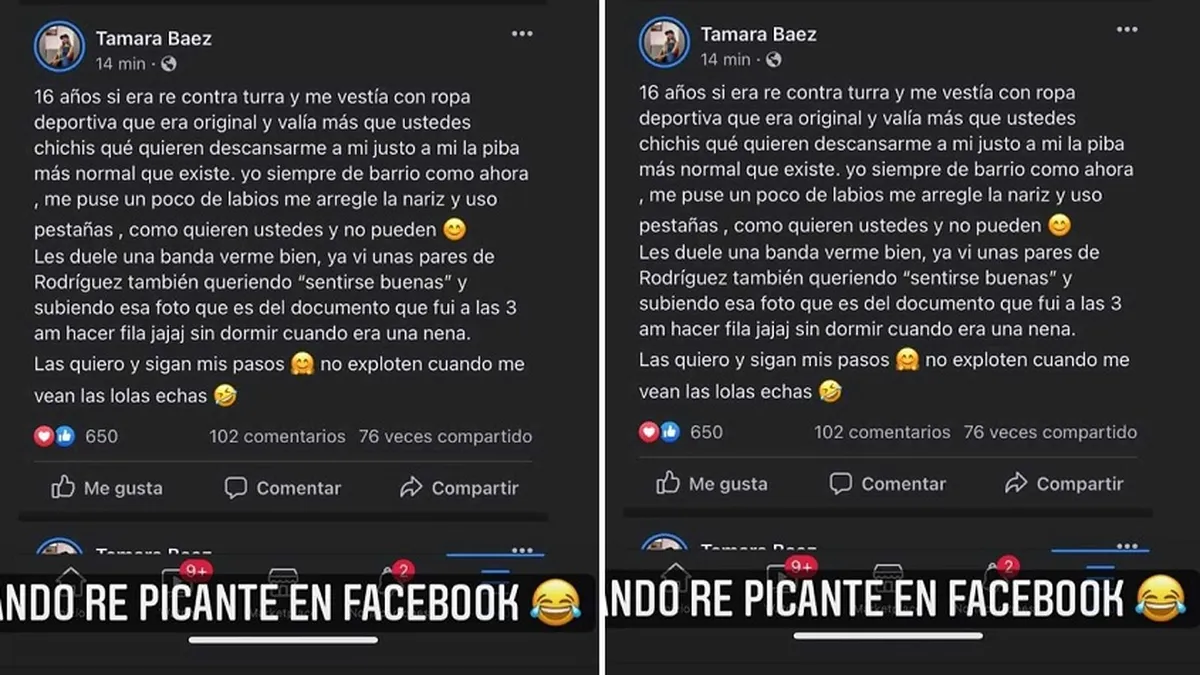This screenshot has width=1200, height=675.
Task: Open heart and like reactions on left post
Action: [54, 436]
